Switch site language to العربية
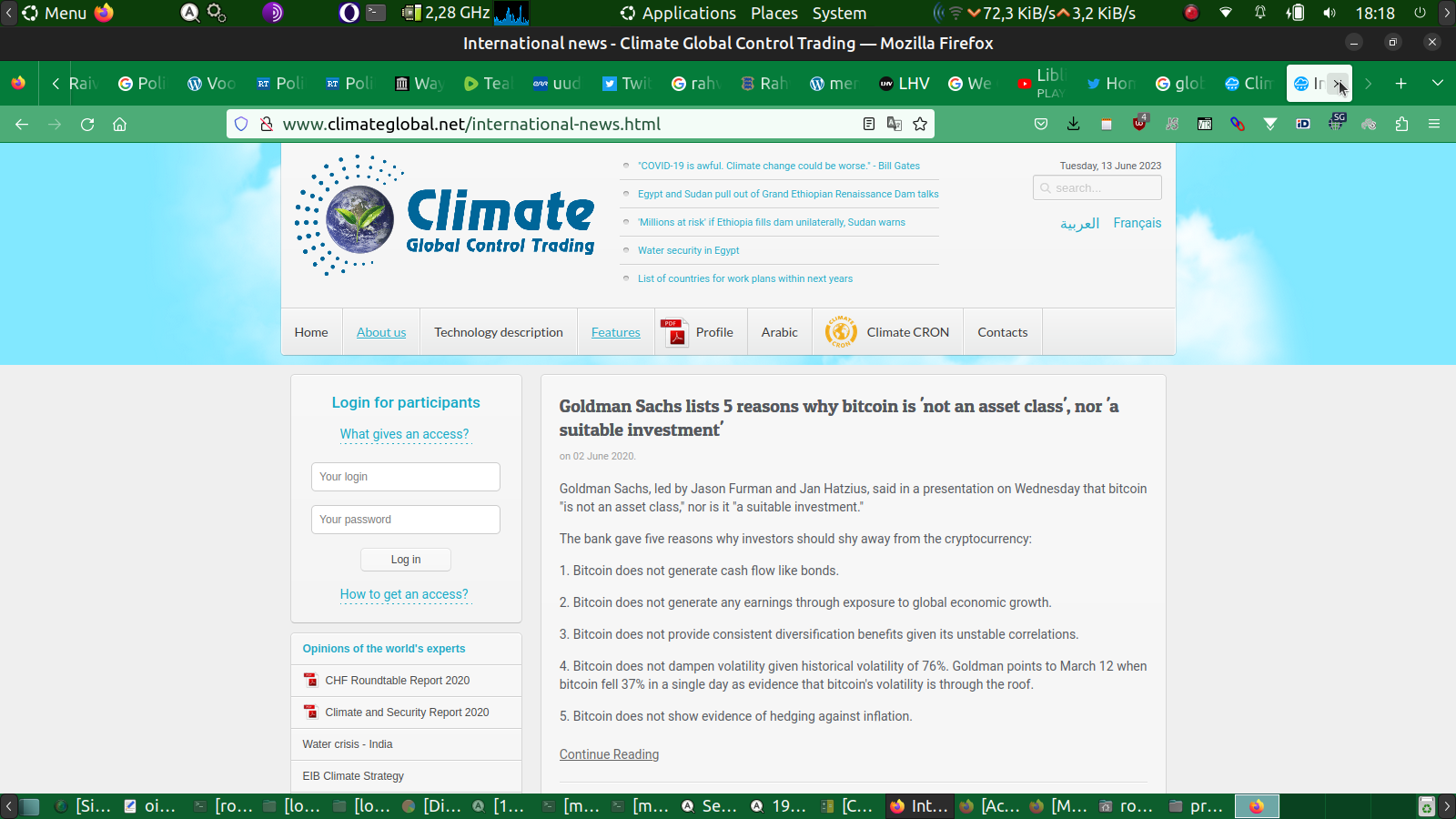This screenshot has width=1456, height=819. (x=1080, y=223)
